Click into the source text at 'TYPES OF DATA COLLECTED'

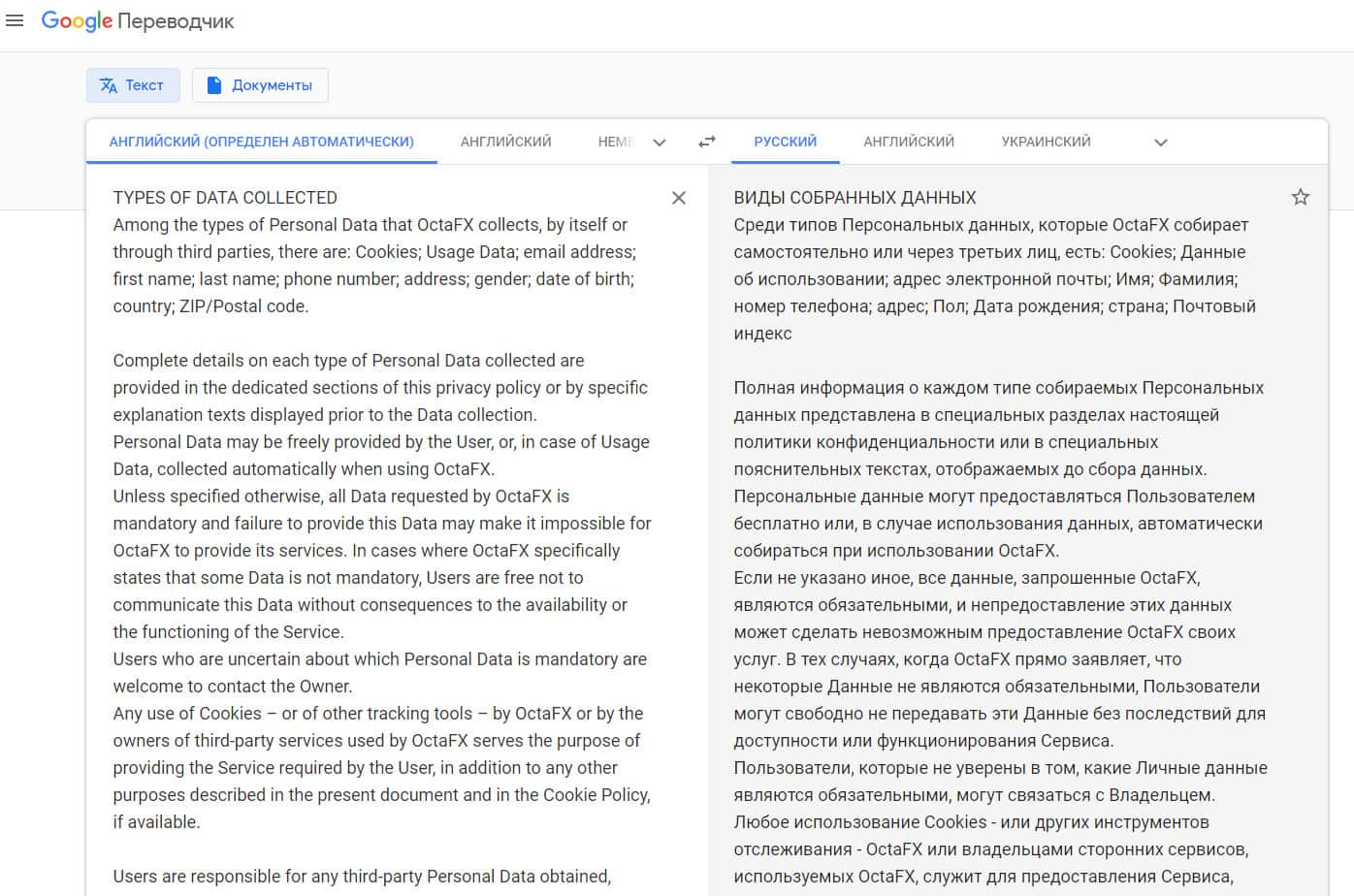pos(225,198)
